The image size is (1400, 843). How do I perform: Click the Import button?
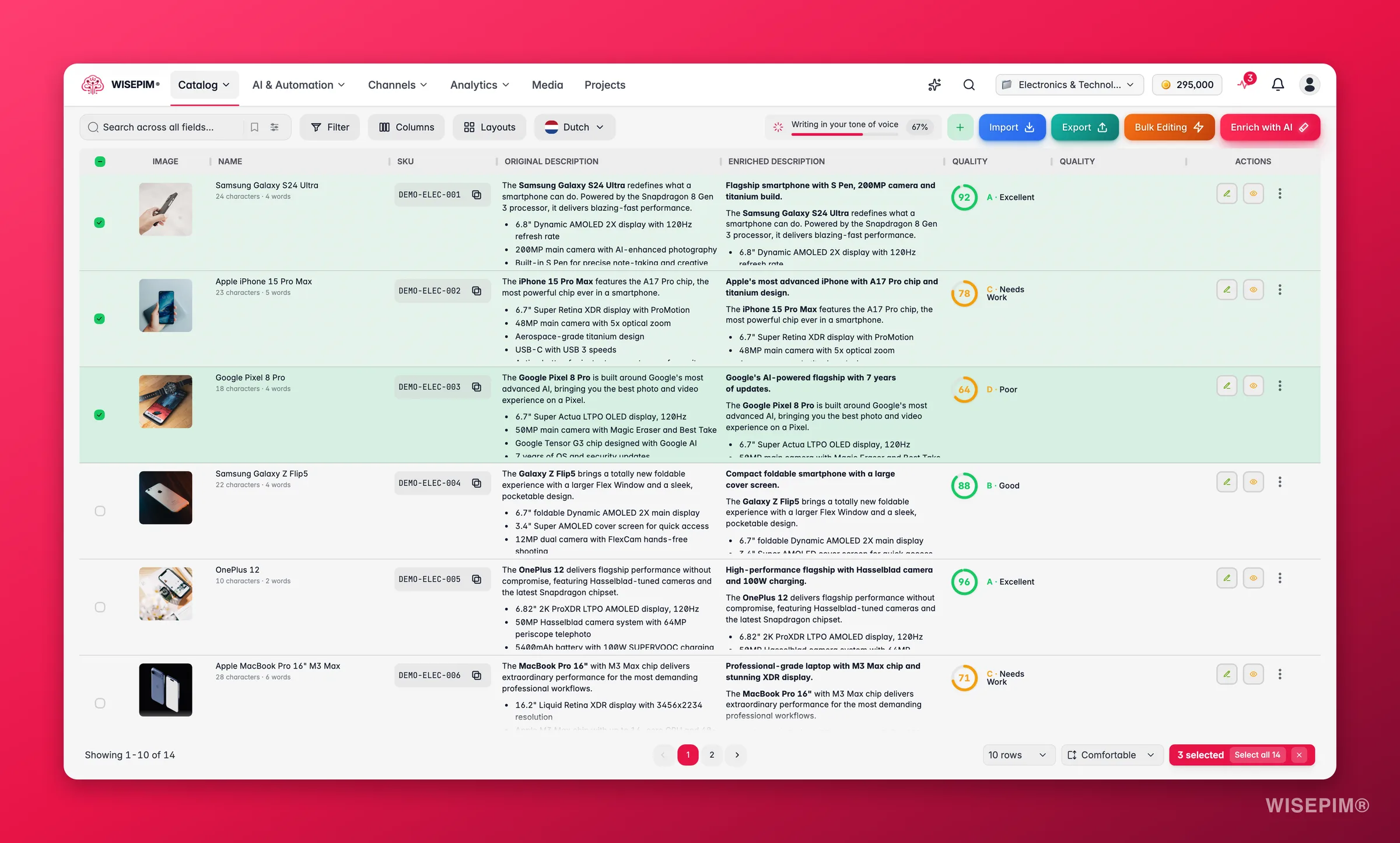pyautogui.click(x=1012, y=127)
